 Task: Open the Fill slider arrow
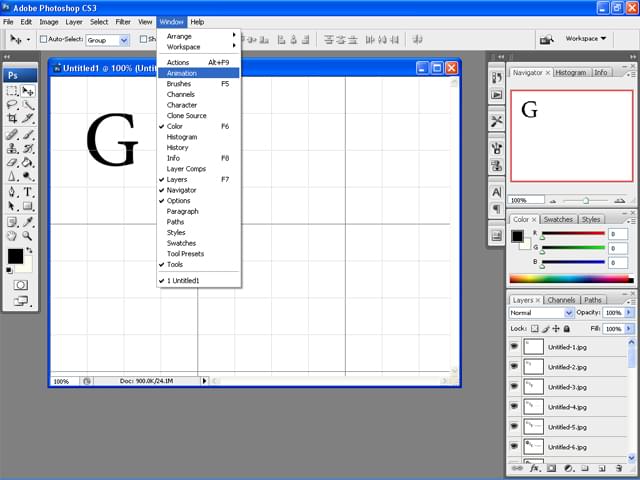(x=629, y=329)
